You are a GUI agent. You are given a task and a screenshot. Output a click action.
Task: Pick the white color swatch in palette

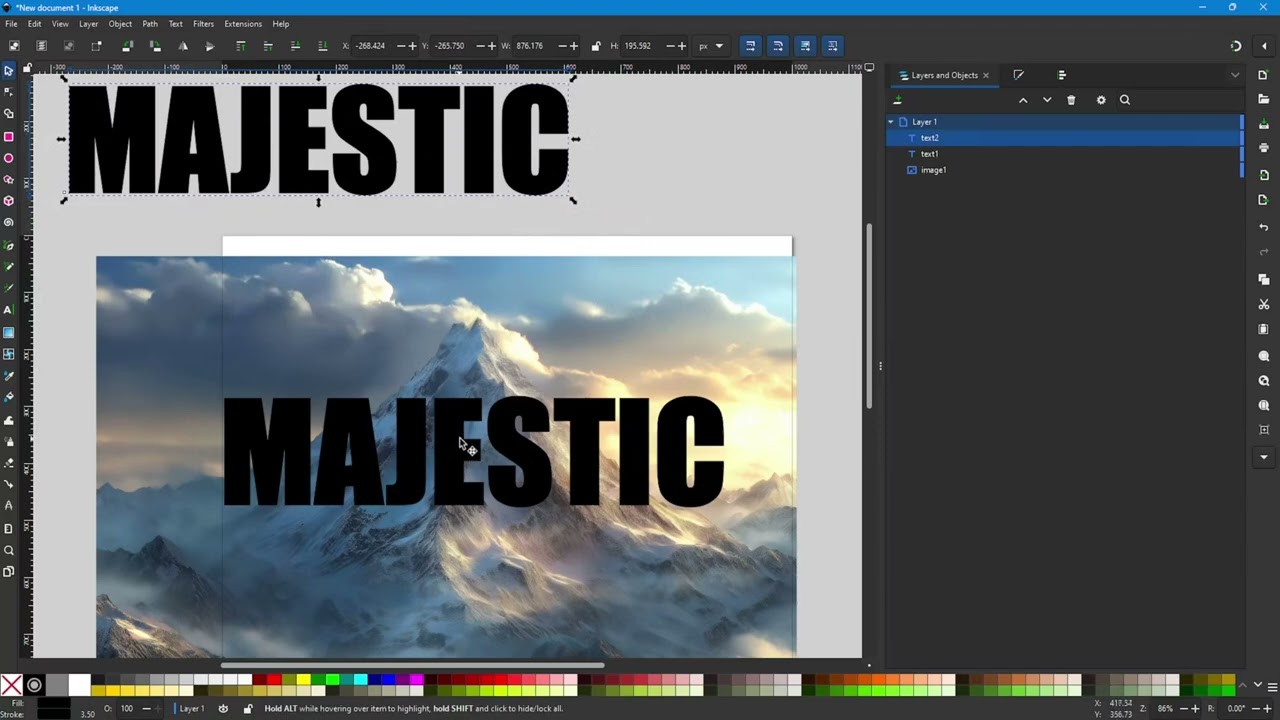coord(79,685)
